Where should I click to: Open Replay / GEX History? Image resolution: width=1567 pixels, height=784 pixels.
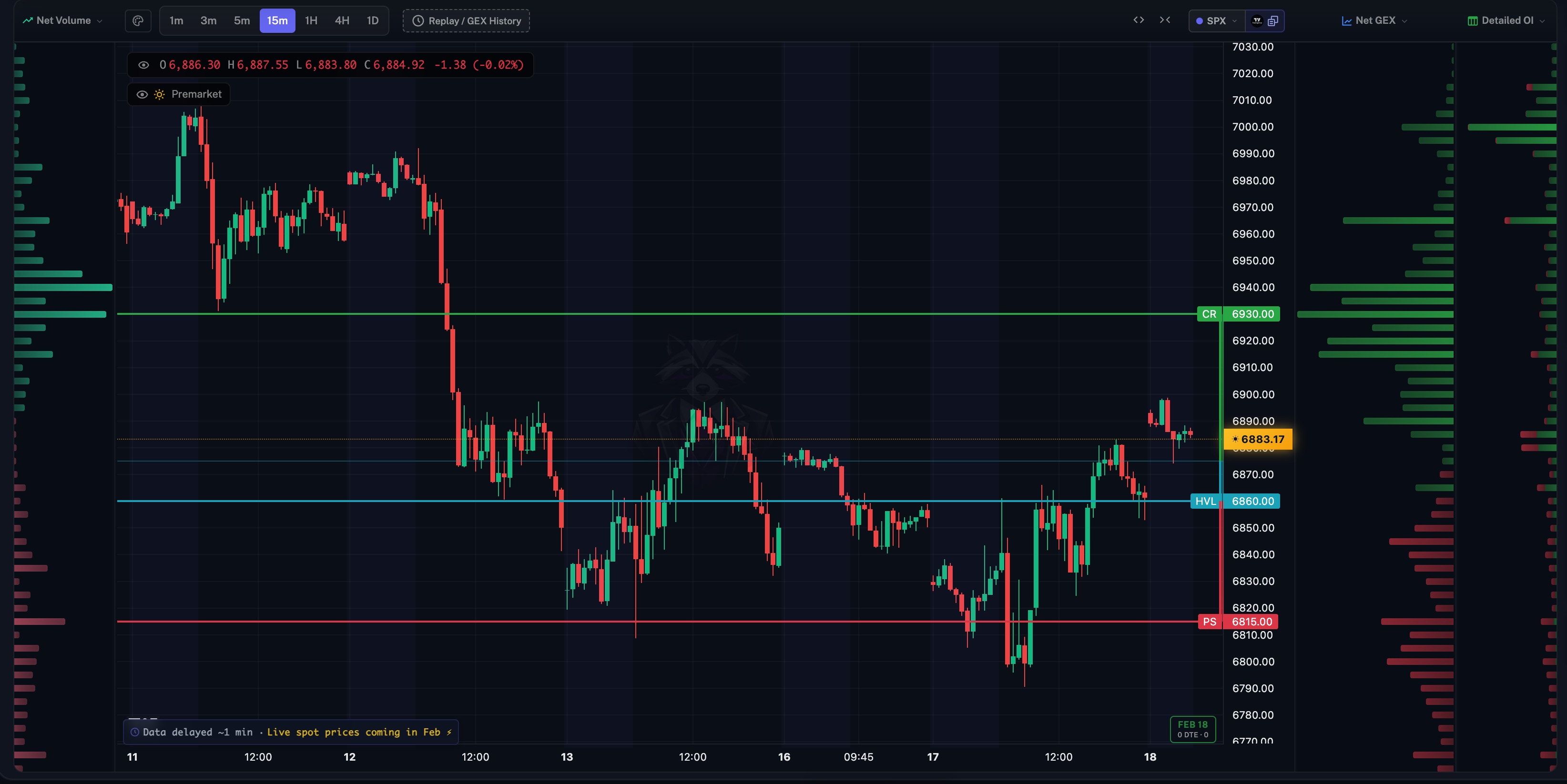coord(467,20)
